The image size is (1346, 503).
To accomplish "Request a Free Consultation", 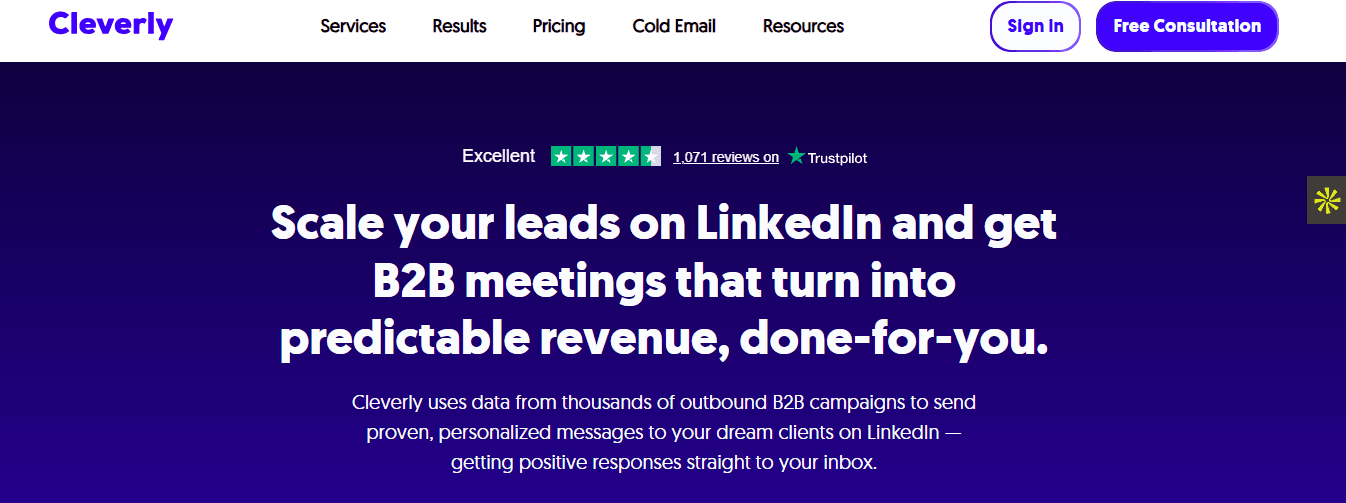I will [1187, 26].
